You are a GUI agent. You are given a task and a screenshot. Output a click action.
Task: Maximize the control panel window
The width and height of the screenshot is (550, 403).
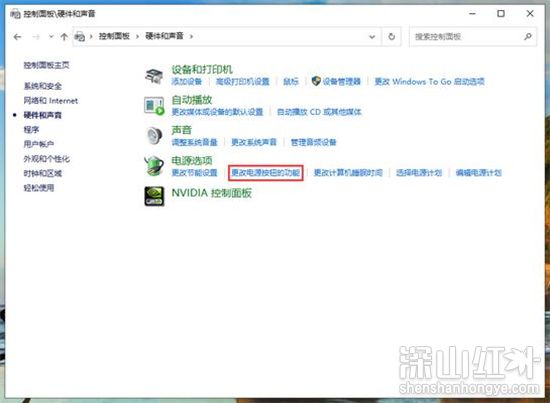501,14
